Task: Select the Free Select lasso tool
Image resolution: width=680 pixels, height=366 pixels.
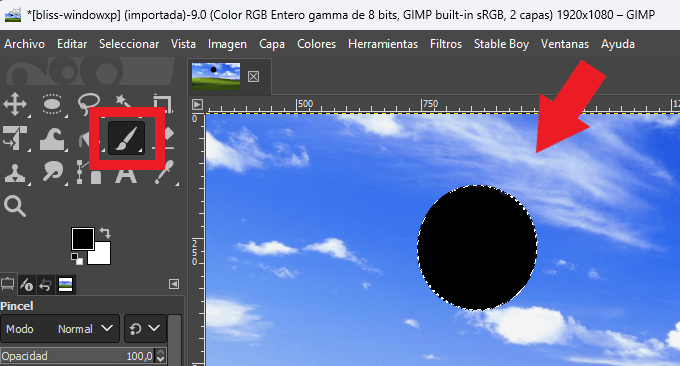Action: [x=89, y=105]
